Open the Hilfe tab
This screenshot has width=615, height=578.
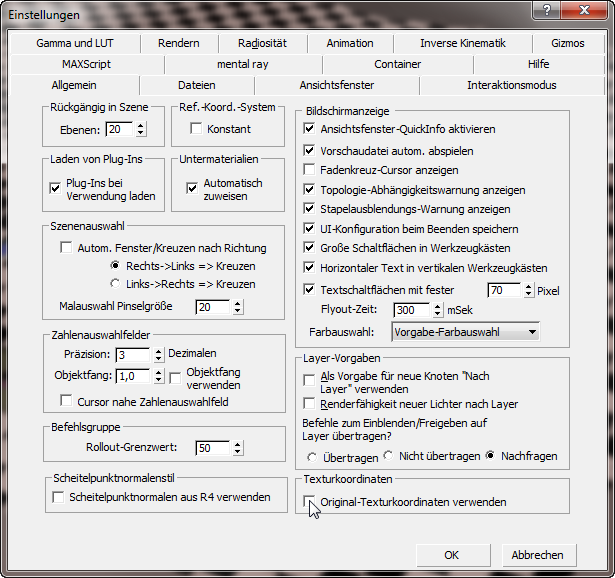(539, 64)
